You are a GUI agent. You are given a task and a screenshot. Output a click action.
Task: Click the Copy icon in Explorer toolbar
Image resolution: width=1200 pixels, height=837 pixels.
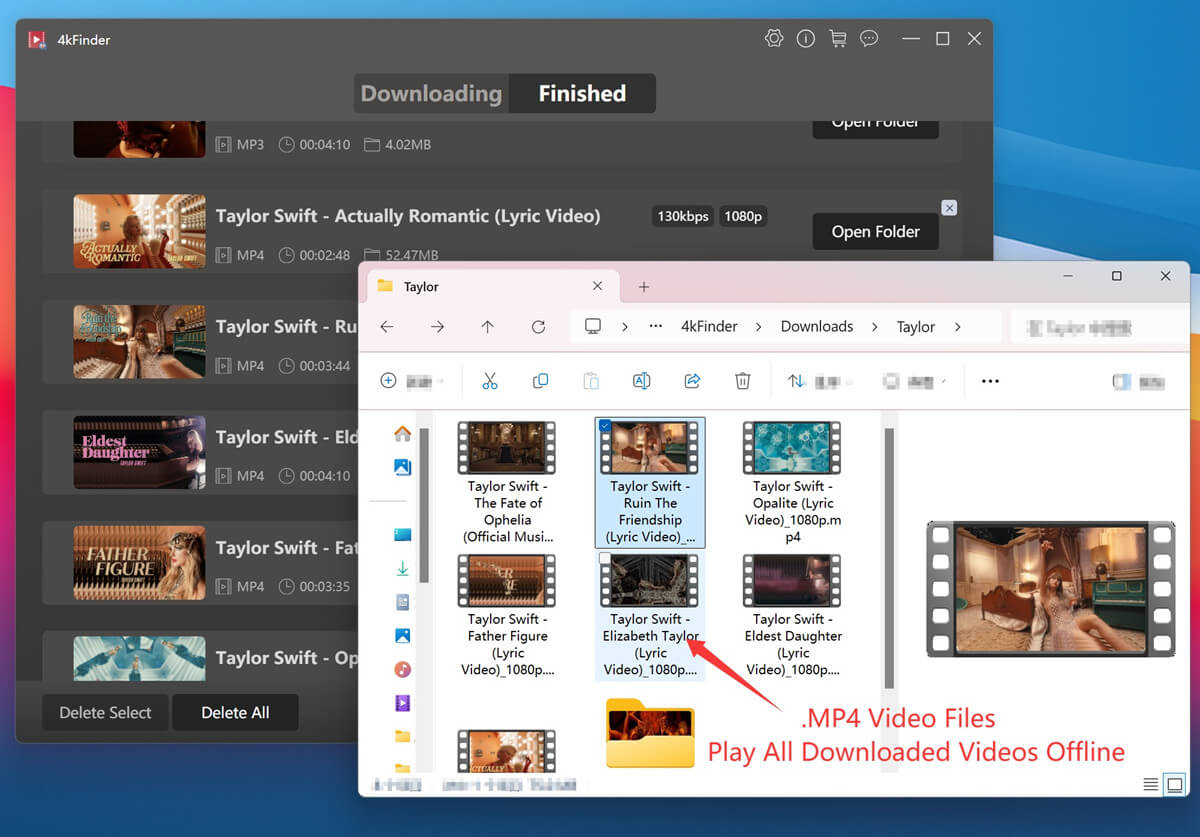[540, 381]
